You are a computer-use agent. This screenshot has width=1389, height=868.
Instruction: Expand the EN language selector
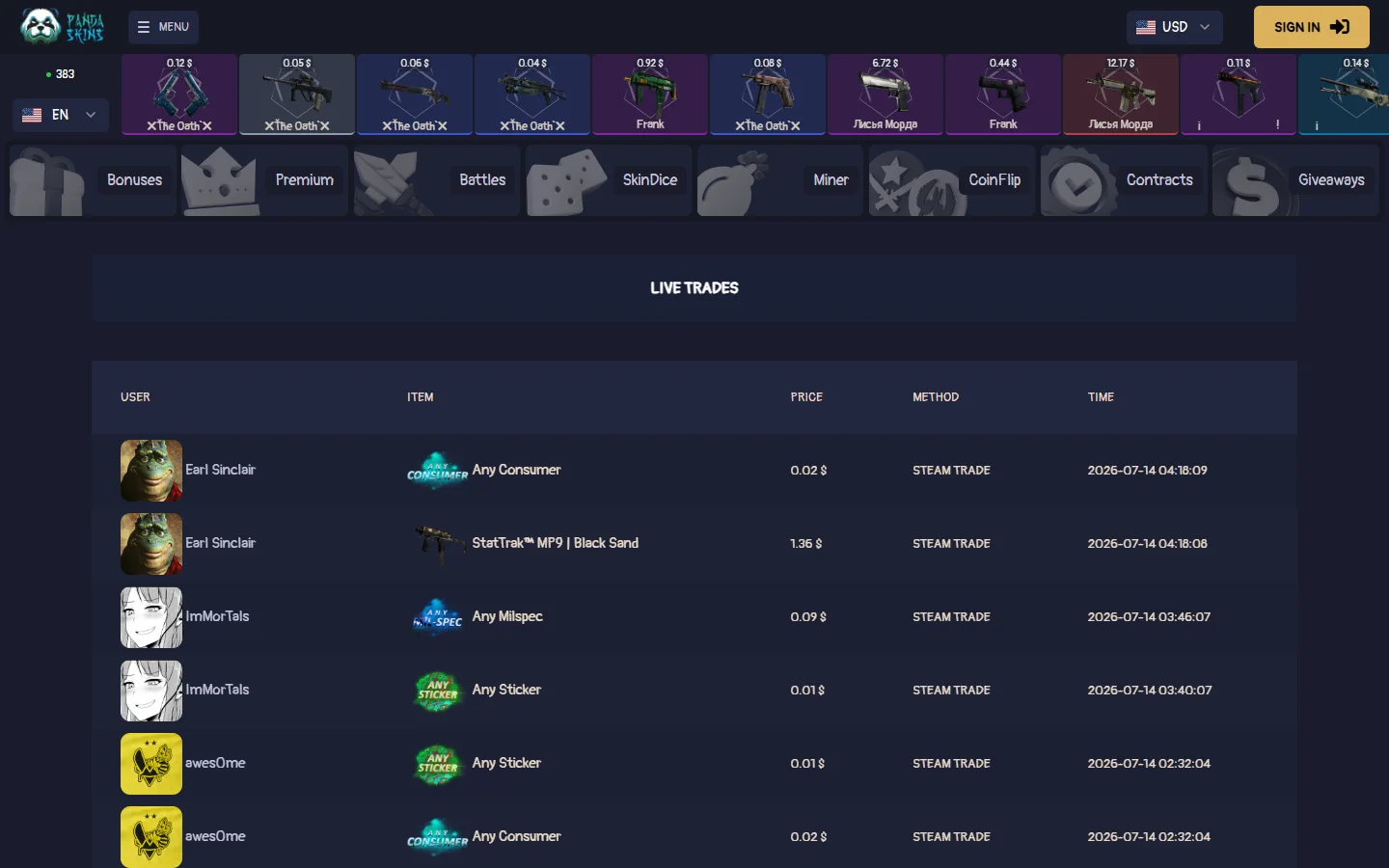click(60, 115)
